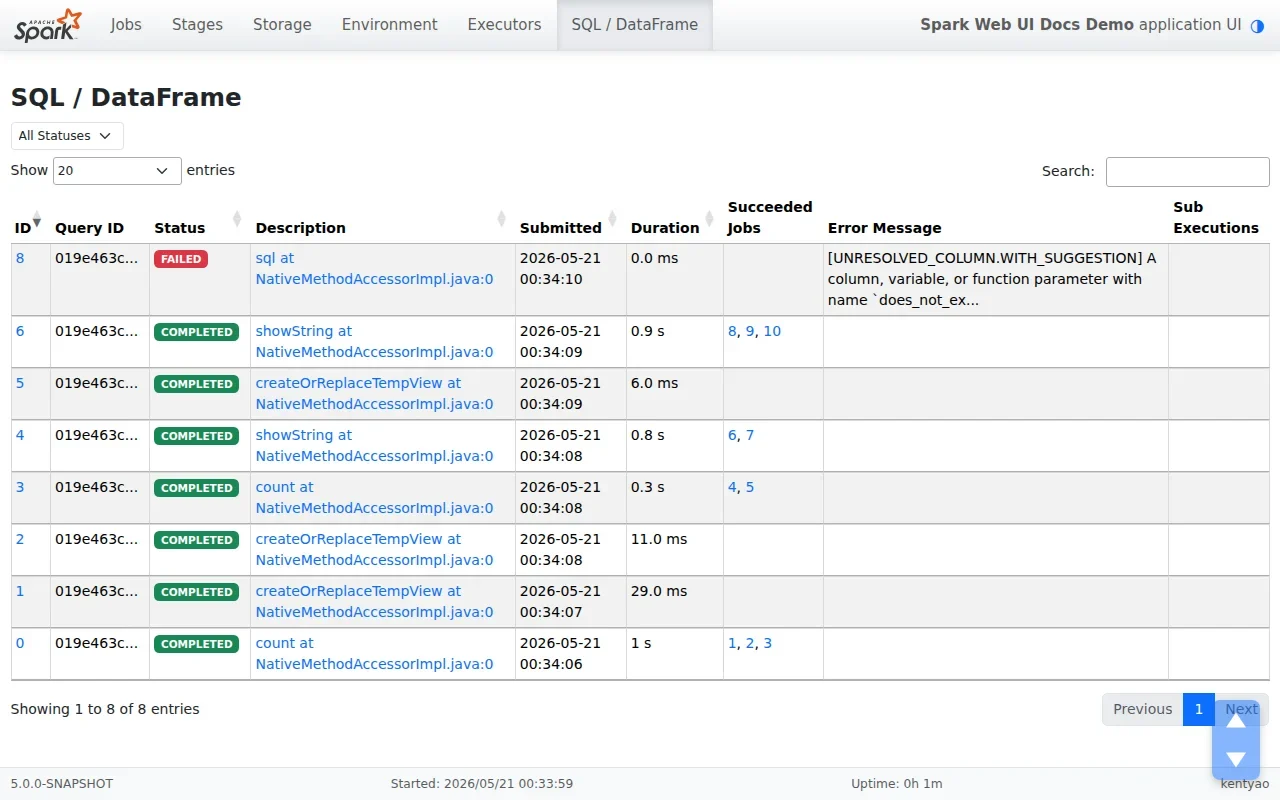
Task: Open failed query ID 8 link
Action: pos(20,258)
